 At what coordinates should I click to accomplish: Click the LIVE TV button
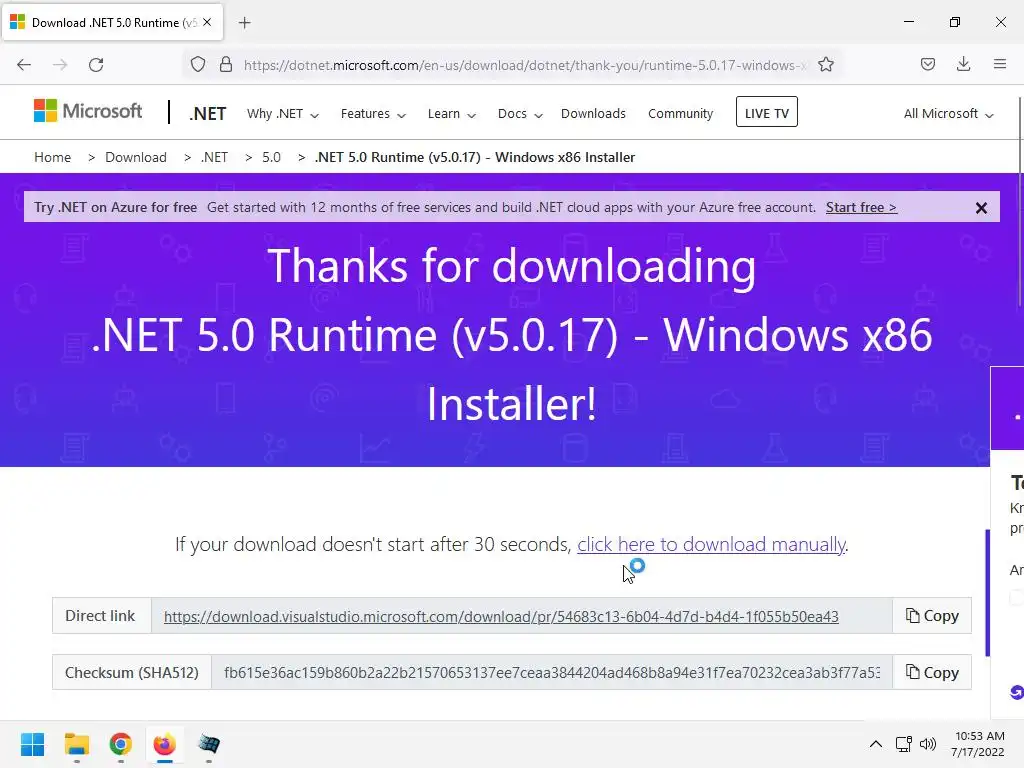click(767, 112)
